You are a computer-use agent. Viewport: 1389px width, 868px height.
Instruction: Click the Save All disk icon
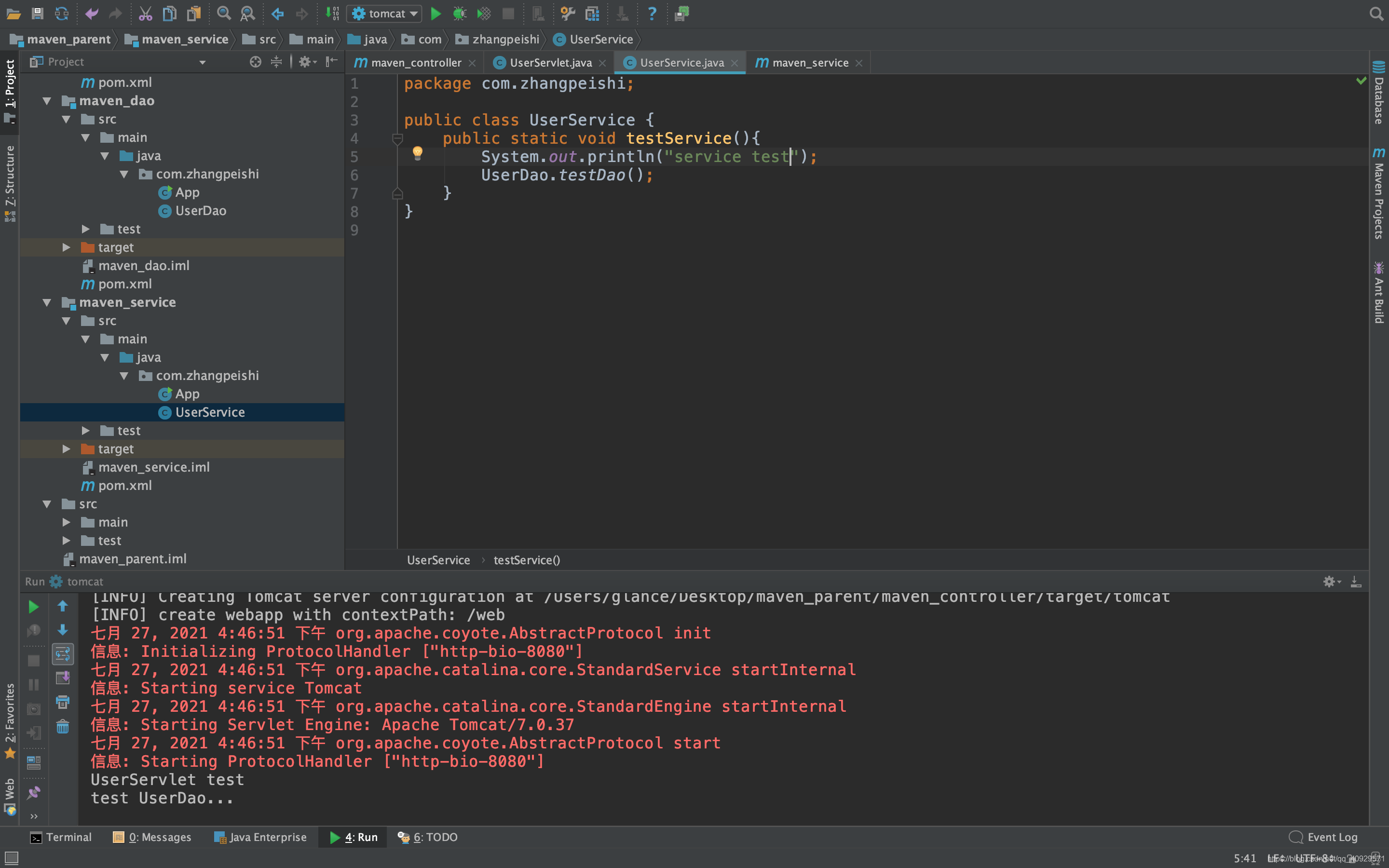click(37, 13)
